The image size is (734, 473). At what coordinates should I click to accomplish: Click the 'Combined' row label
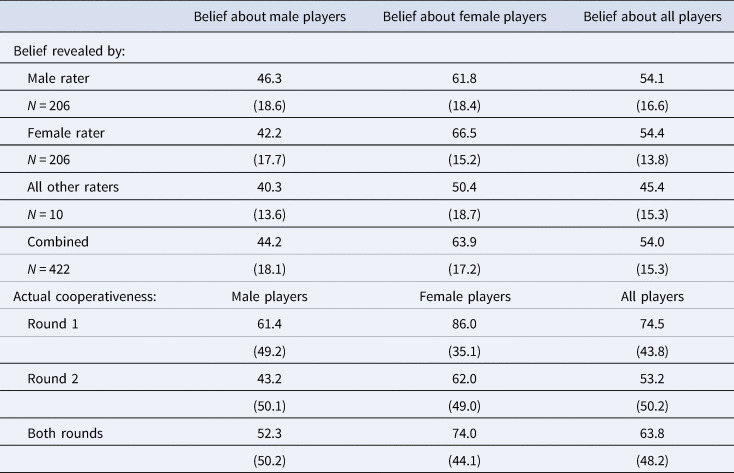point(58,242)
